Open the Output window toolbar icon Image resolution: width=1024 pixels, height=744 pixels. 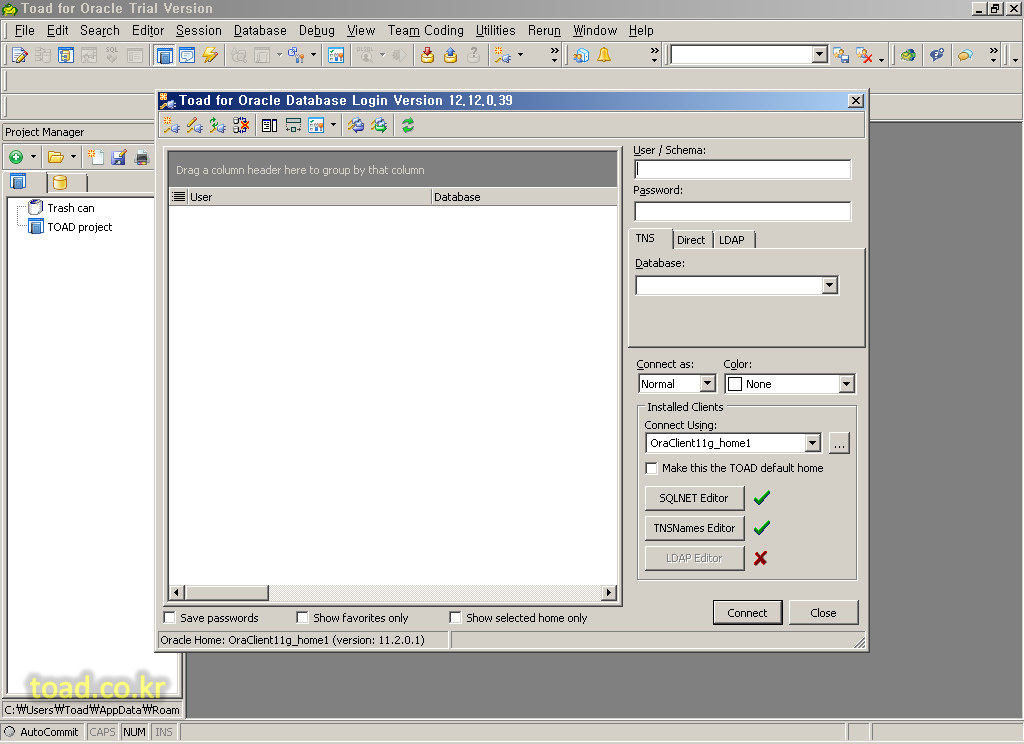click(x=187, y=56)
